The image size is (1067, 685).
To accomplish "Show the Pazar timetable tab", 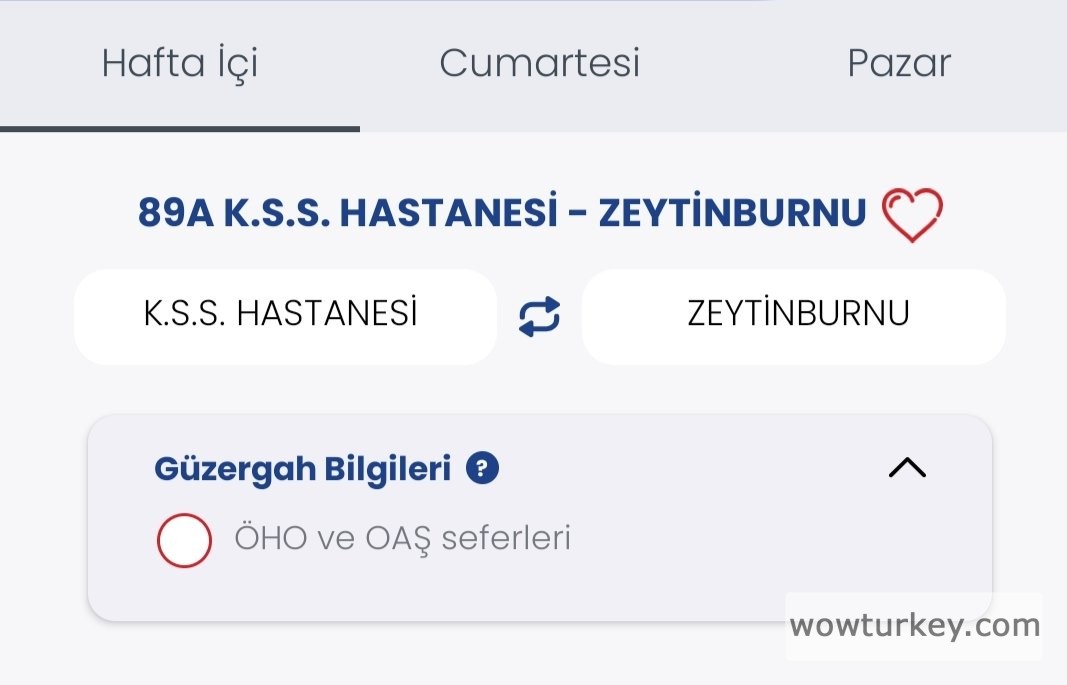I will pos(898,64).
